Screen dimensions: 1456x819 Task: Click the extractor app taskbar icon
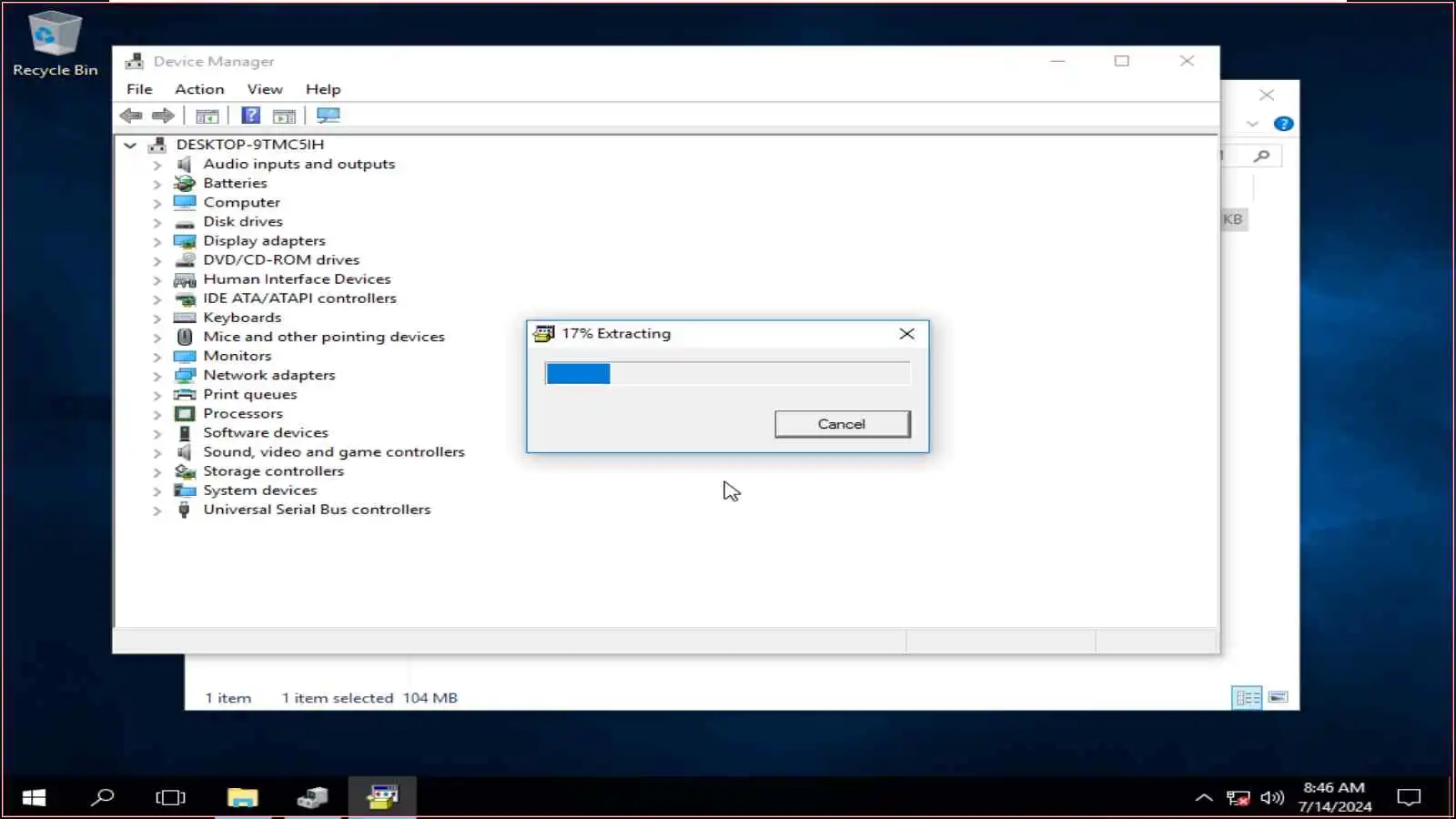coord(382,798)
